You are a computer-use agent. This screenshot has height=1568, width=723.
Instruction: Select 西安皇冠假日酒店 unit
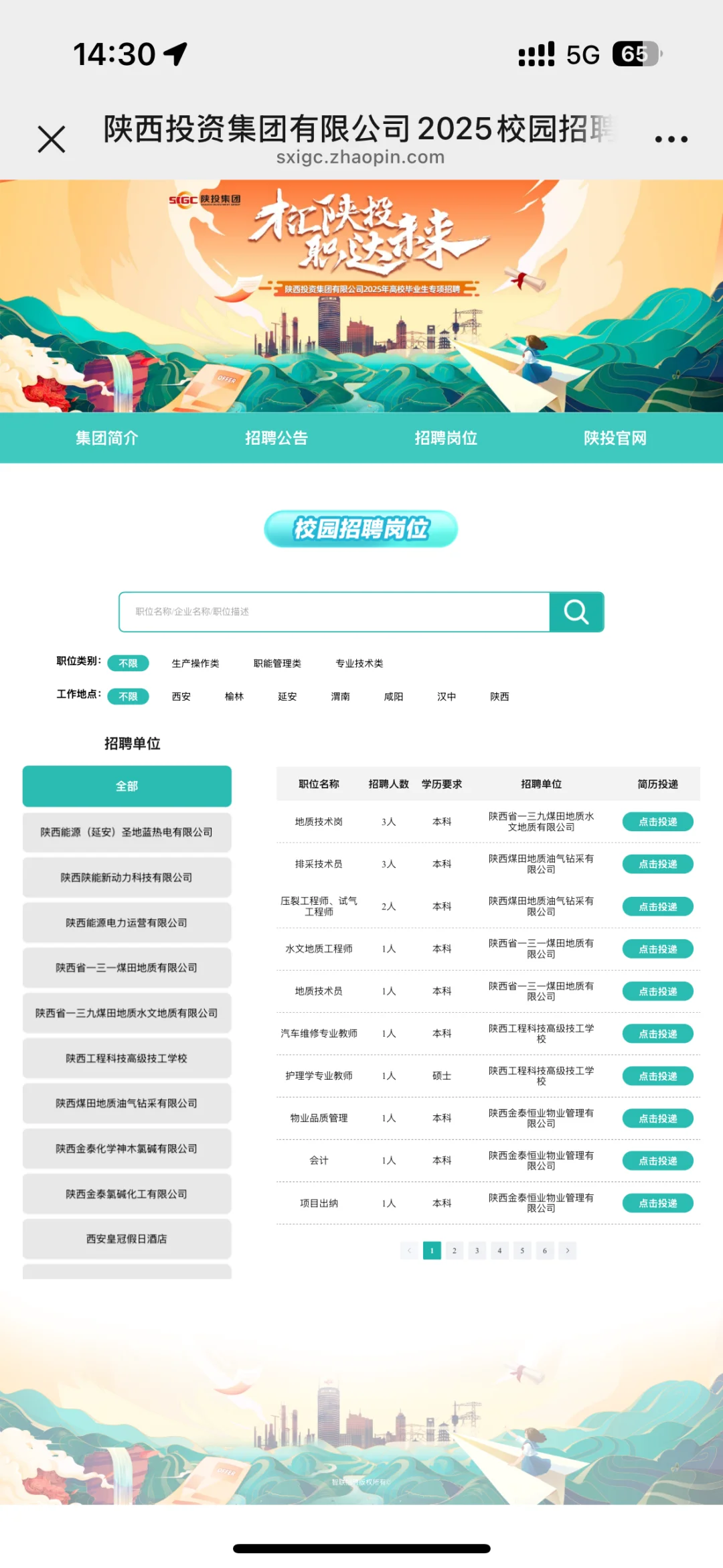(x=127, y=1239)
